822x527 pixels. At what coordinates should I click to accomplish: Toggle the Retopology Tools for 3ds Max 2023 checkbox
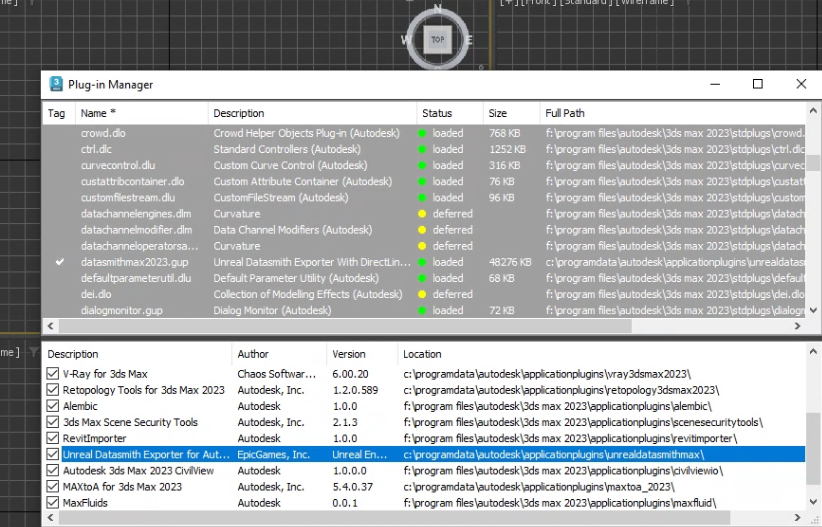(52, 390)
